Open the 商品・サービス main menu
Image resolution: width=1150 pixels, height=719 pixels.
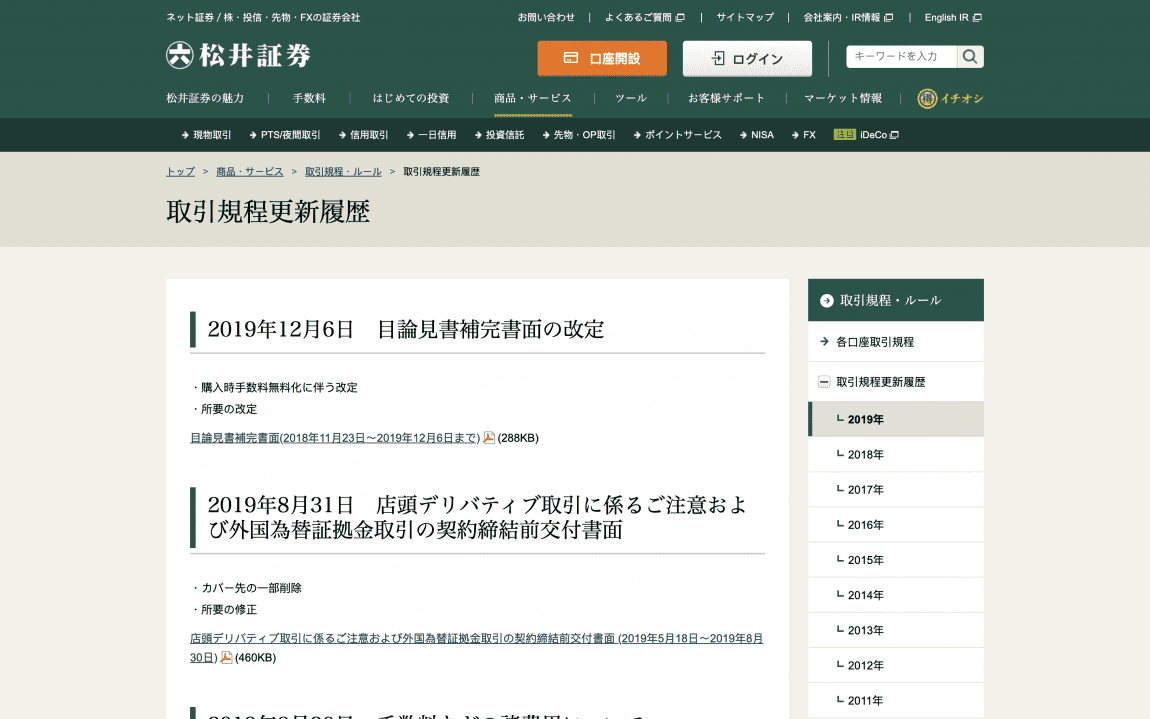click(532, 98)
